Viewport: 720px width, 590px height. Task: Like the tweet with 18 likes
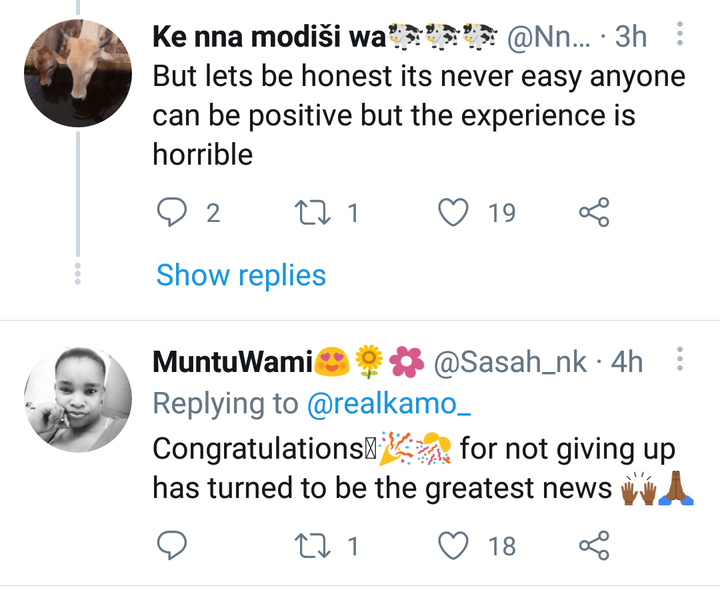(454, 545)
